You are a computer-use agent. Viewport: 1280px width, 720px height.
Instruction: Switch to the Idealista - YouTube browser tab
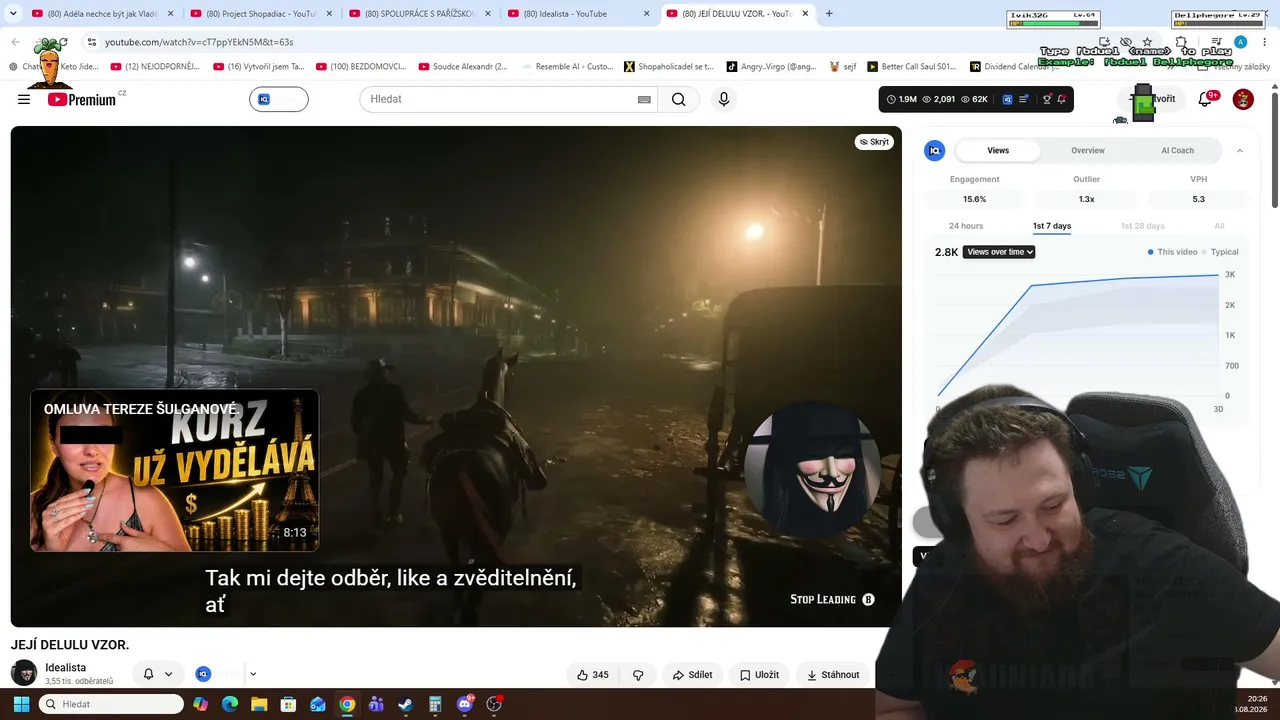pos(578,14)
